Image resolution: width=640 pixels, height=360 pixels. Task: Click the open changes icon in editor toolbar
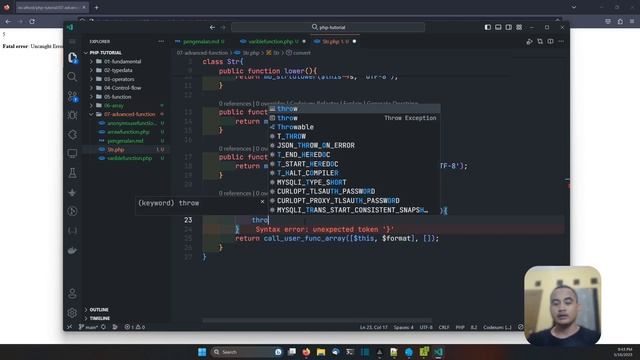[540, 42]
